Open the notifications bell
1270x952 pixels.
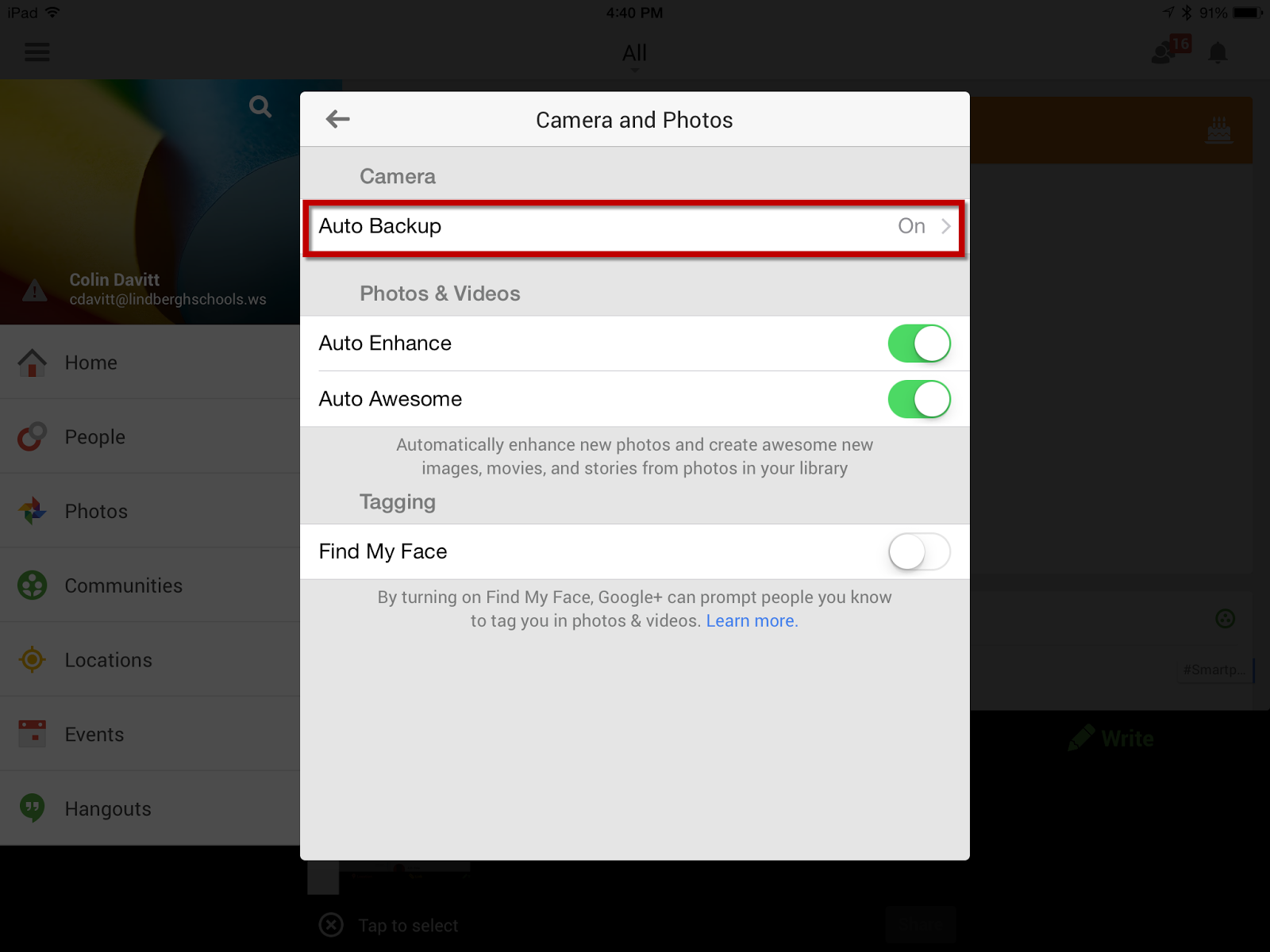tap(1218, 53)
